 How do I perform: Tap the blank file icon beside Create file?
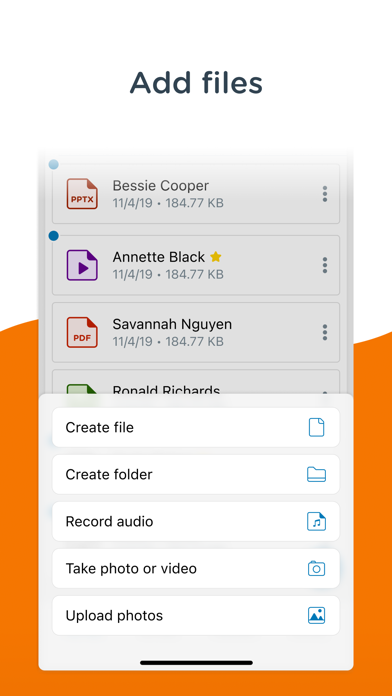coord(317,427)
